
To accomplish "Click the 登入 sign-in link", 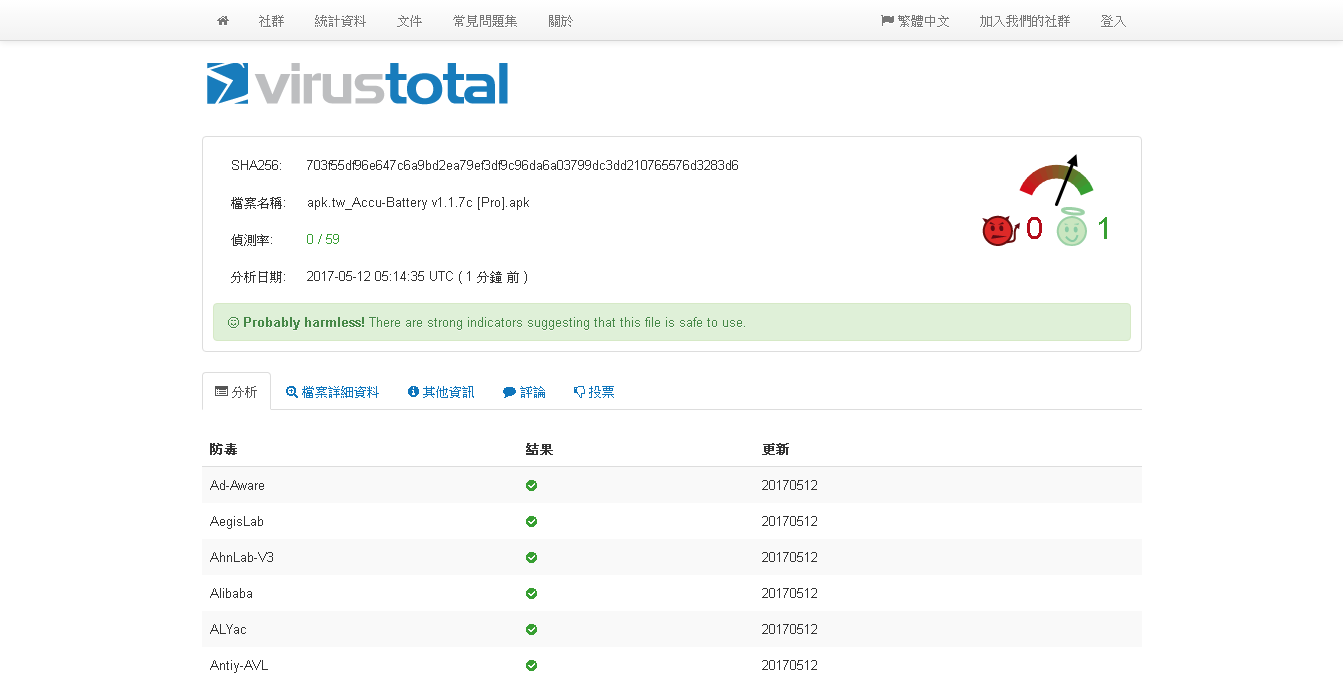I will 1113,21.
